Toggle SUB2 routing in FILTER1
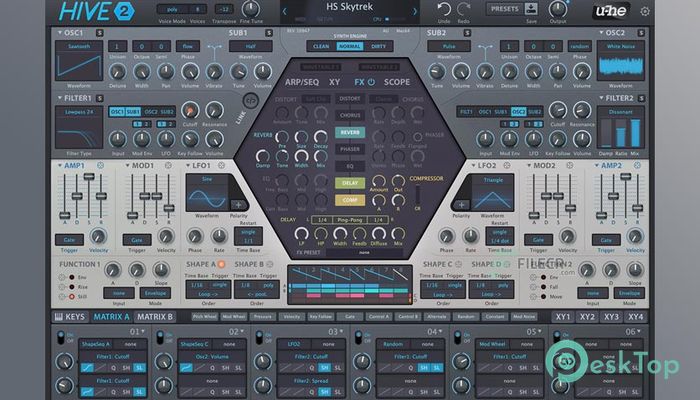The image size is (700, 400). point(167,112)
